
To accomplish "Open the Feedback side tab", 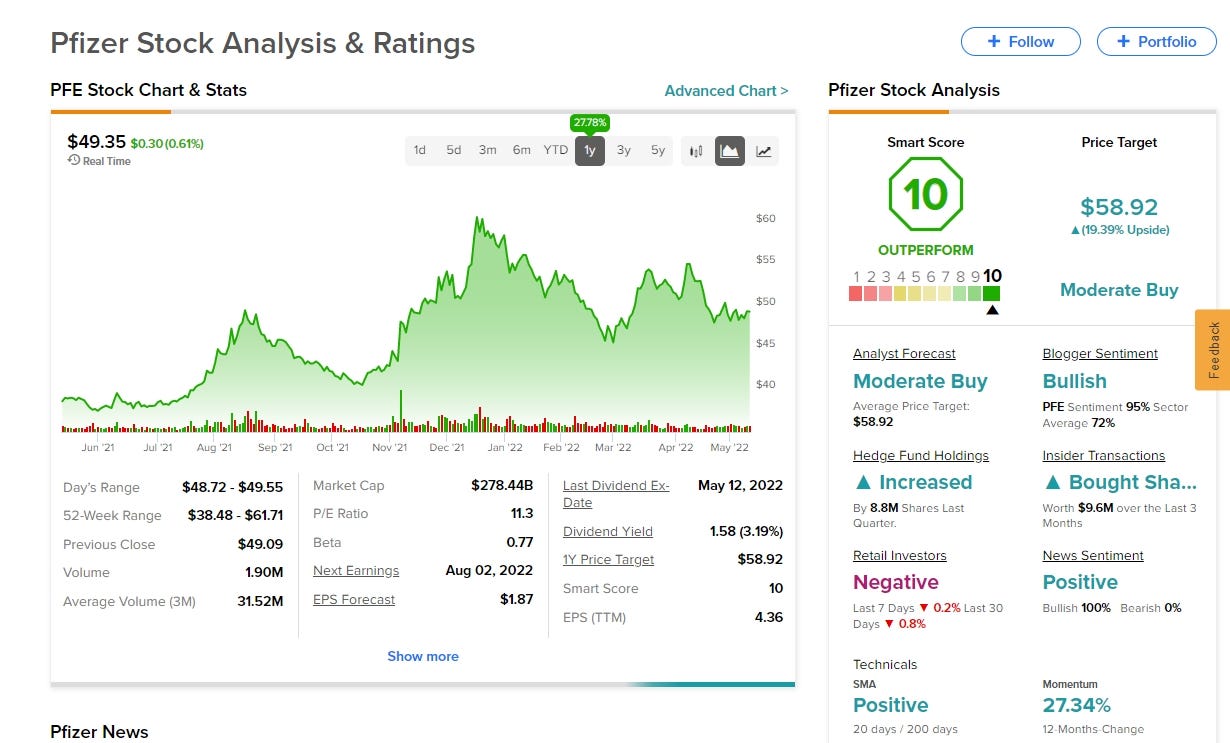I will click(x=1213, y=350).
